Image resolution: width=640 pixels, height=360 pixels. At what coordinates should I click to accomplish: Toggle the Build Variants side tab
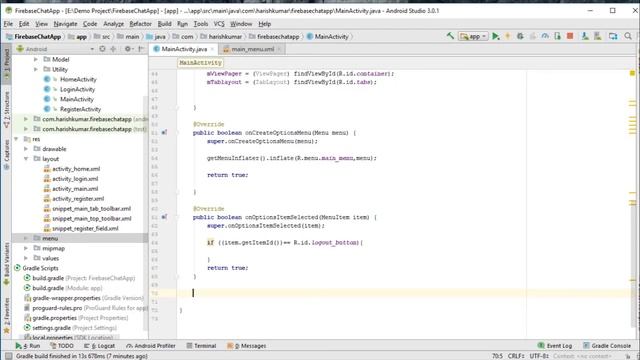[x=7, y=264]
